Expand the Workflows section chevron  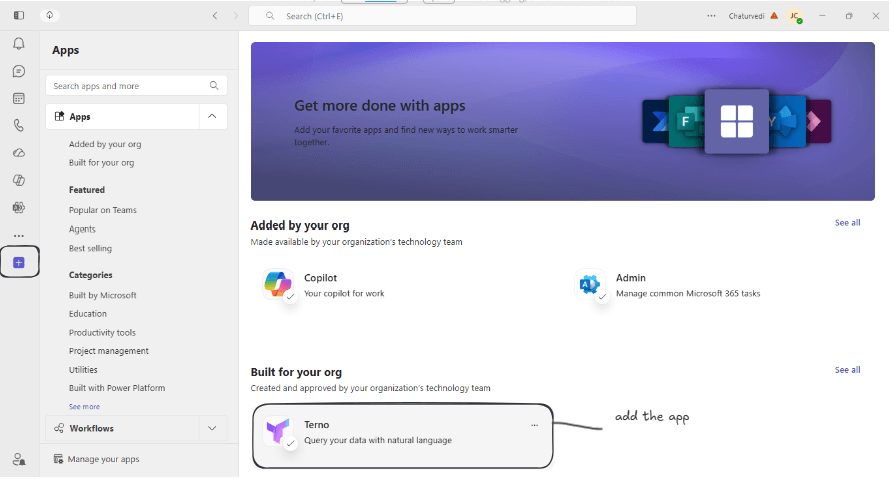(212, 428)
